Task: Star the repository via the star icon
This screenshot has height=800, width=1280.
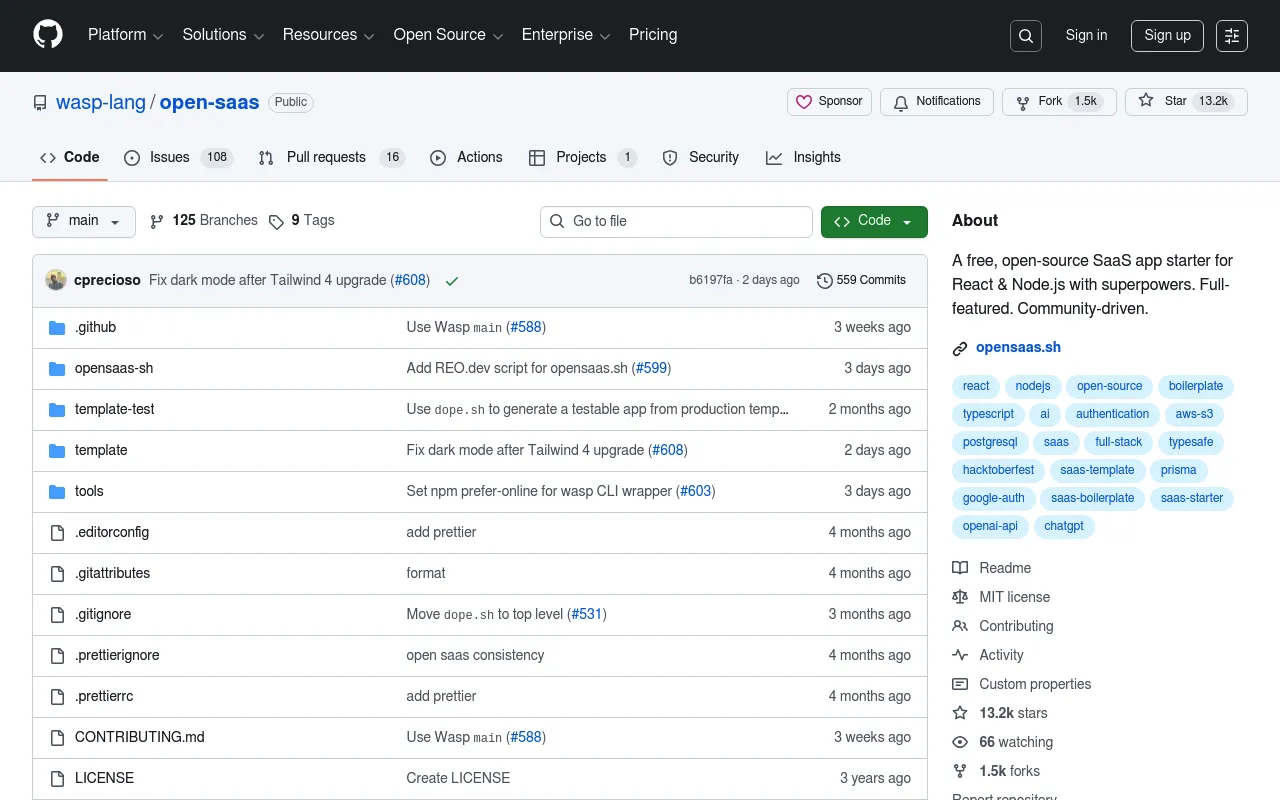Action: click(x=1146, y=101)
